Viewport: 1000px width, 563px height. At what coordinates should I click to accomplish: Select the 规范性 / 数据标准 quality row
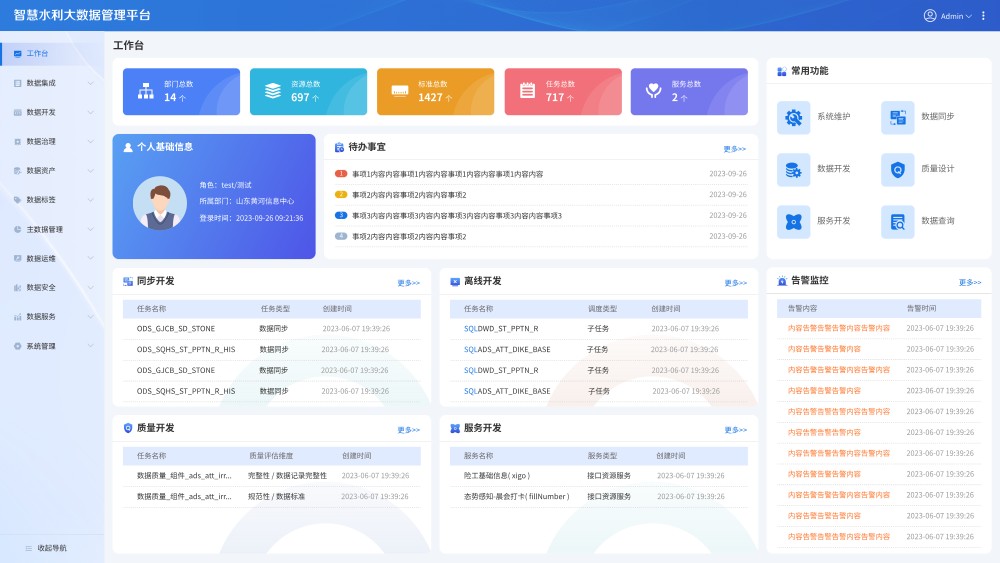click(272, 496)
